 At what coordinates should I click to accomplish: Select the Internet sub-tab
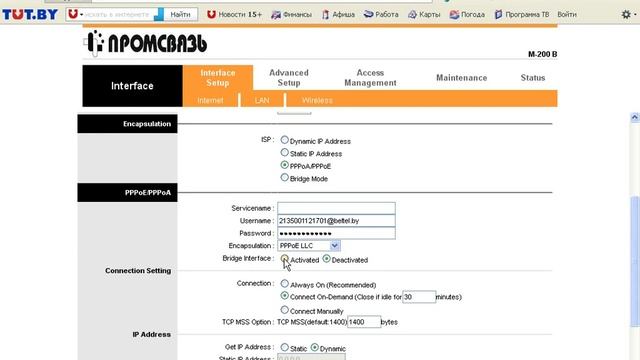click(x=210, y=100)
